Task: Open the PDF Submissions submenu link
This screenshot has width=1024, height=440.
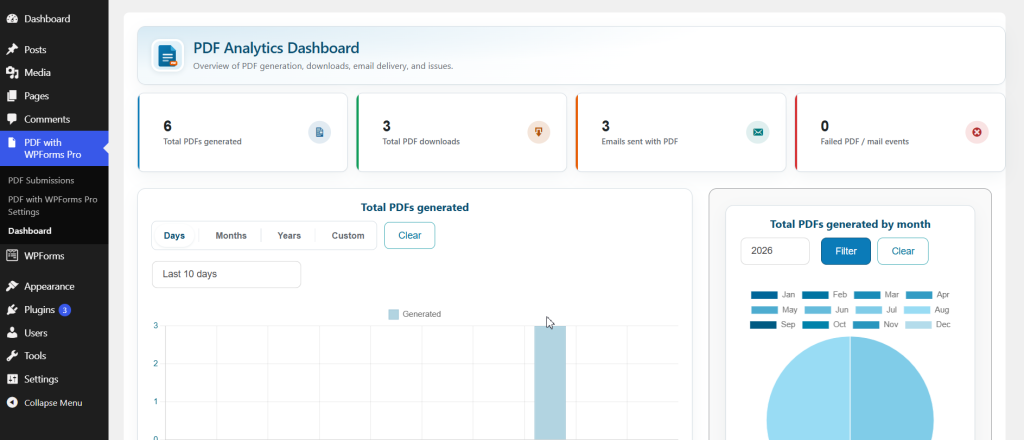Action: [41, 180]
